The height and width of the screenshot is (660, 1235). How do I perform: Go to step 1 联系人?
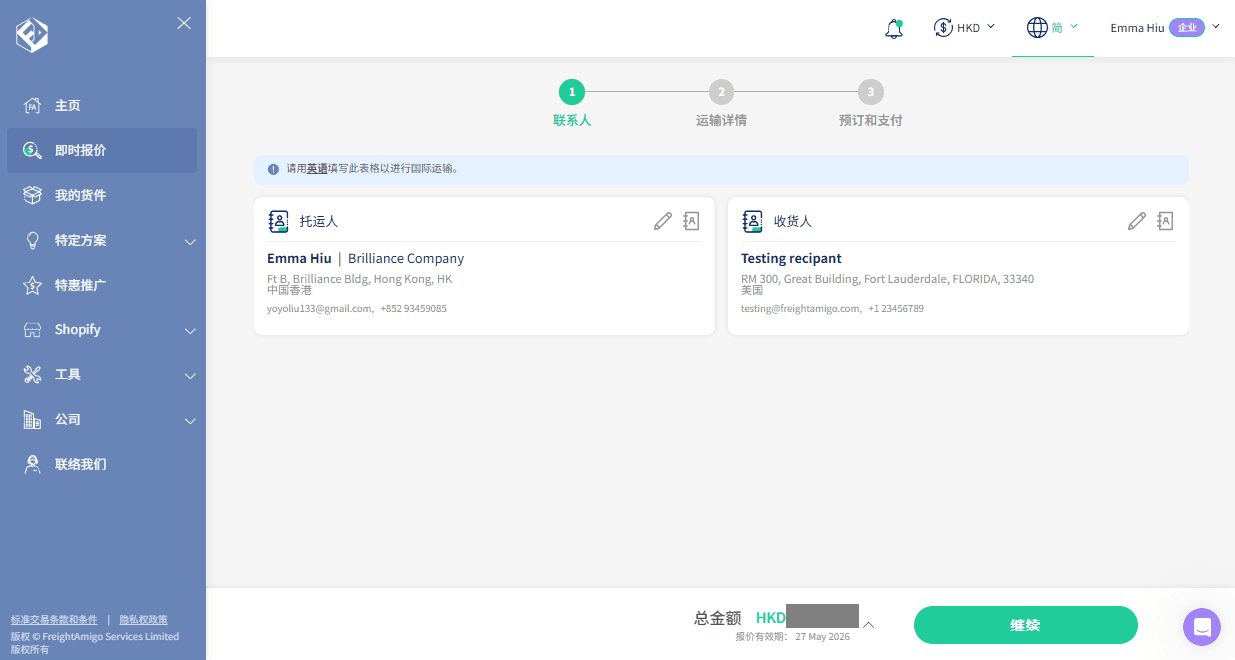pyautogui.click(x=572, y=104)
